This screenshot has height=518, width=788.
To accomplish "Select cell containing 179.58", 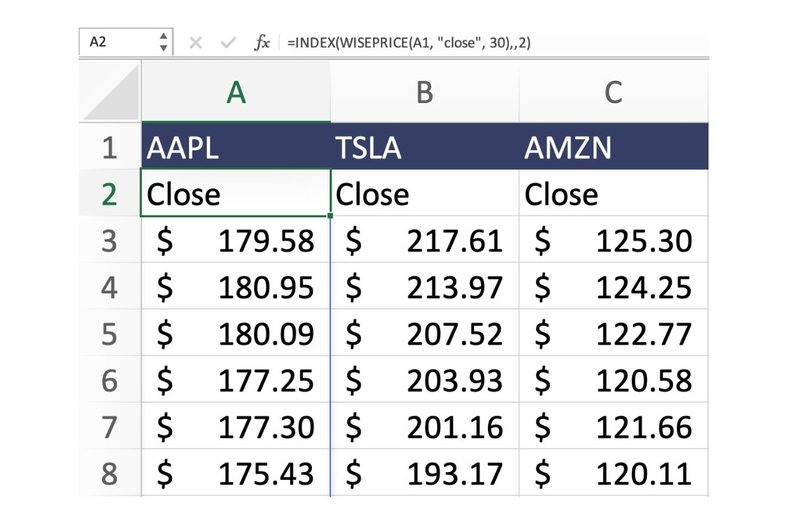I will pyautogui.click(x=235, y=242).
